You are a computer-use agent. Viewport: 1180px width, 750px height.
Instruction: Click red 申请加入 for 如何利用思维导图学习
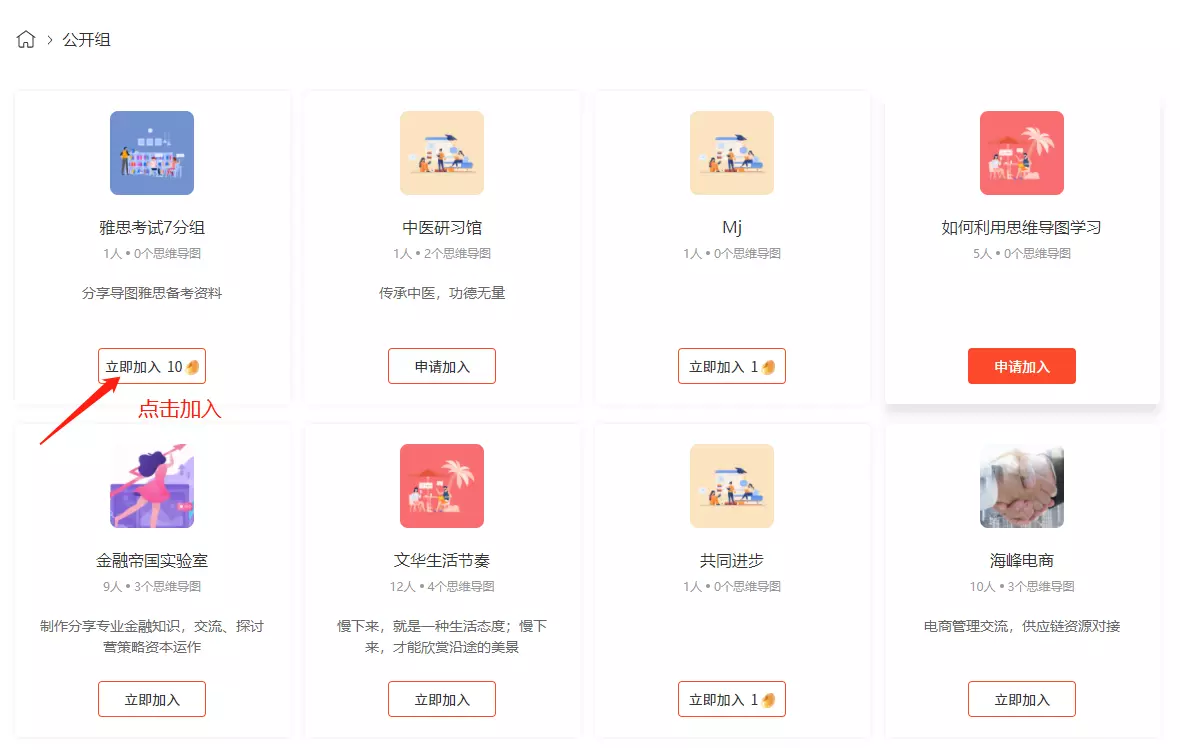pos(1022,366)
